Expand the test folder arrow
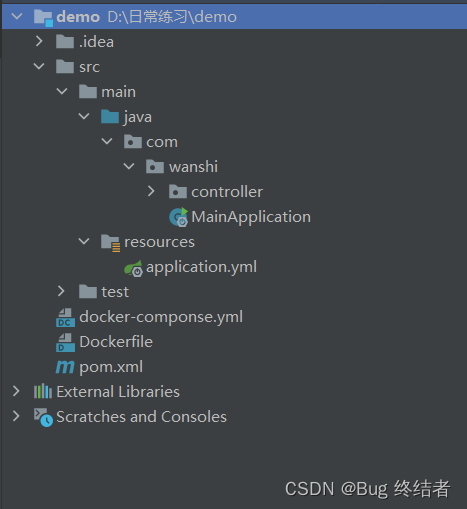467x509 pixels. [x=61, y=291]
